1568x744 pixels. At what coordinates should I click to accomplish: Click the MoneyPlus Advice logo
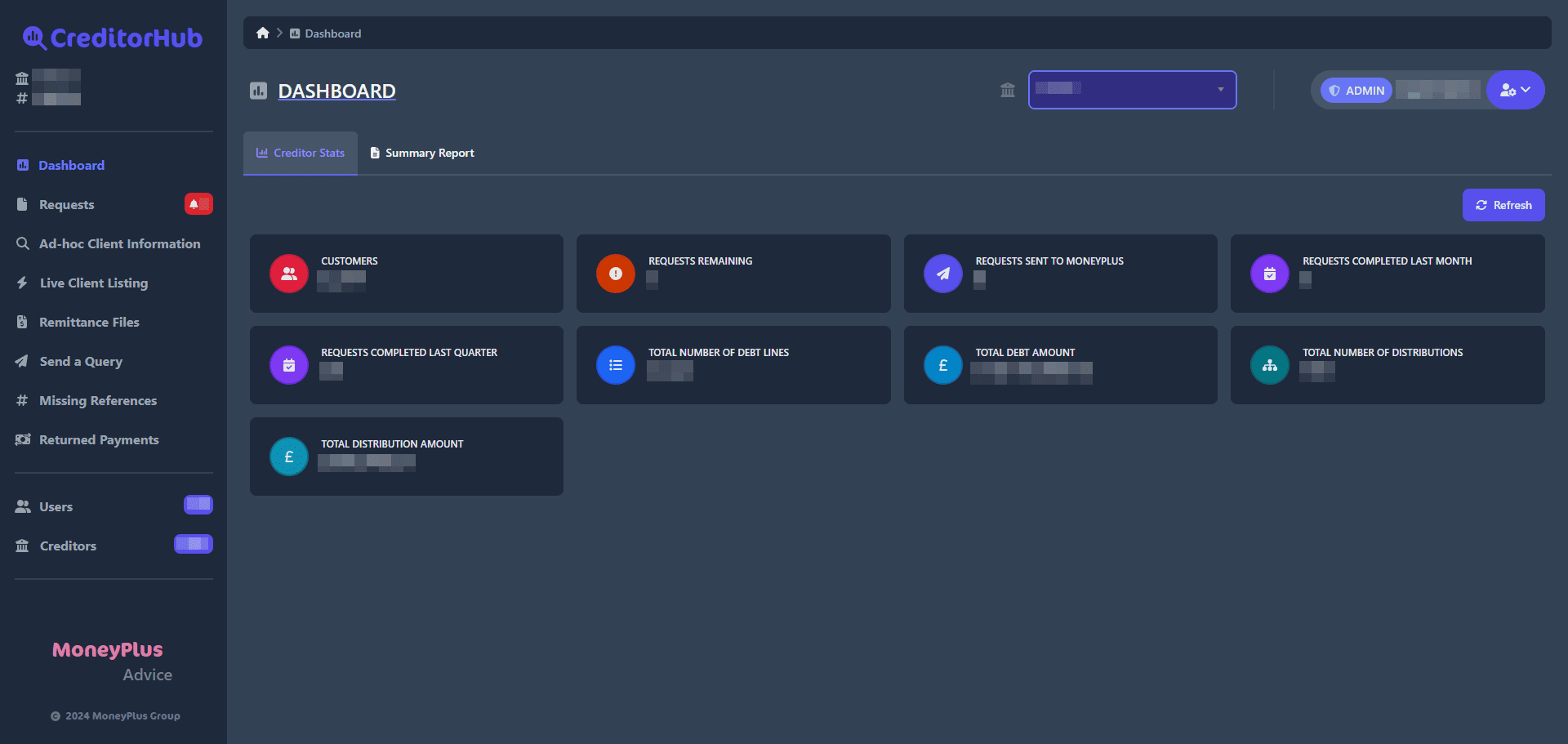[x=112, y=662]
